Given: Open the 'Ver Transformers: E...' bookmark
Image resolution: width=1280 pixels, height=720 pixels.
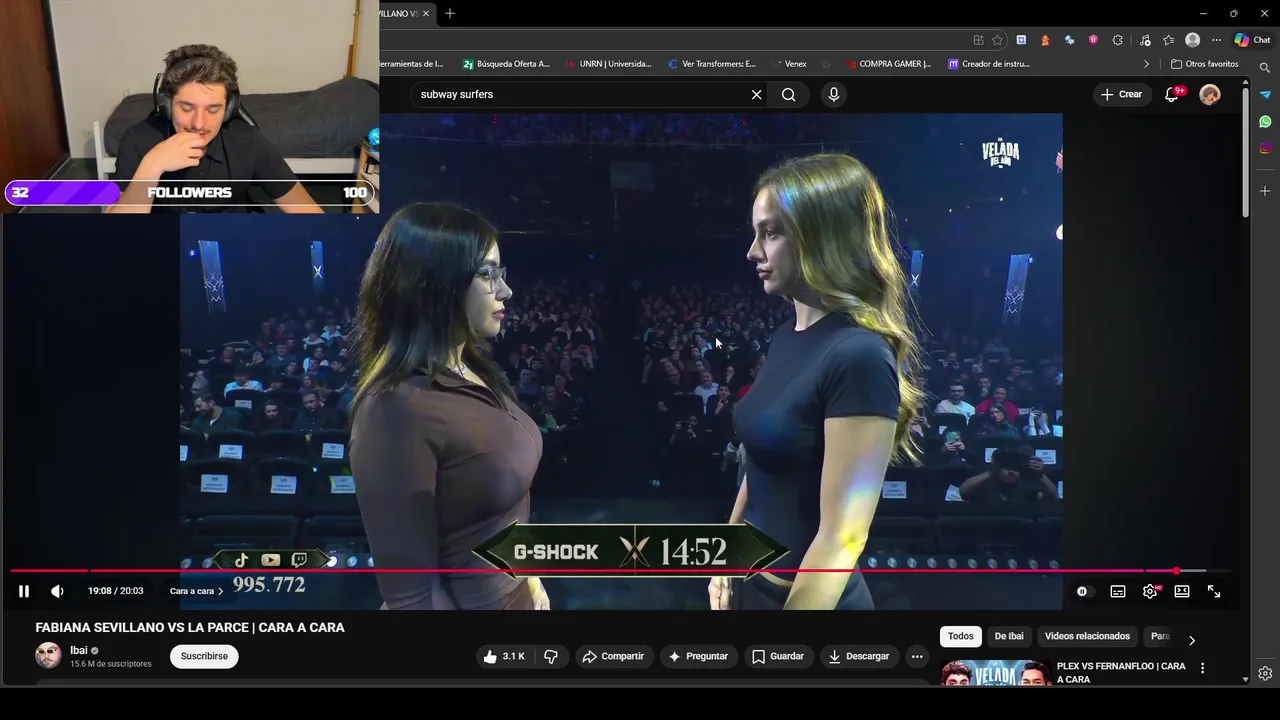Looking at the screenshot, I should [711, 64].
